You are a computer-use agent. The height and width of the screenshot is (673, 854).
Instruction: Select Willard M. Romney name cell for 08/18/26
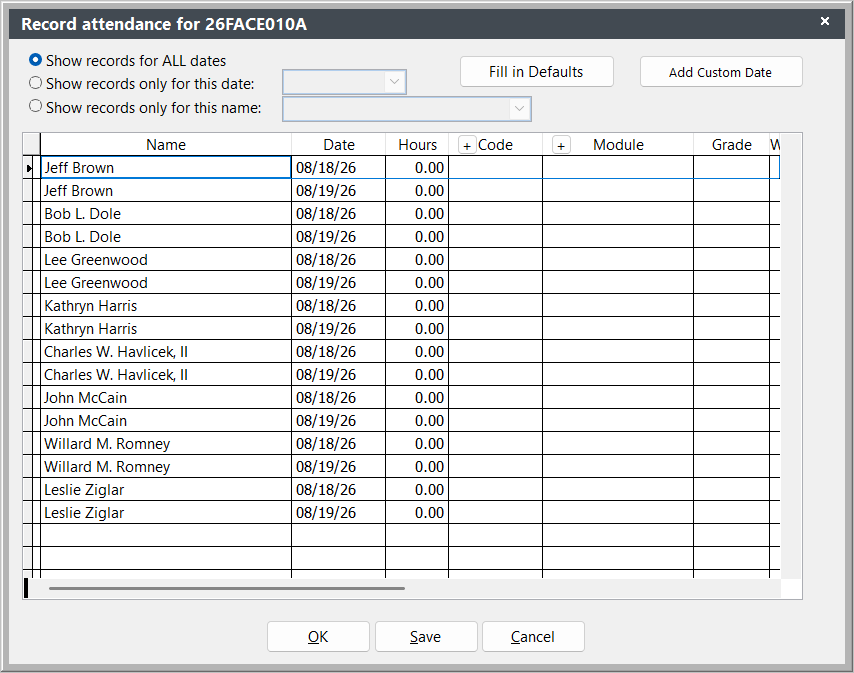point(166,444)
